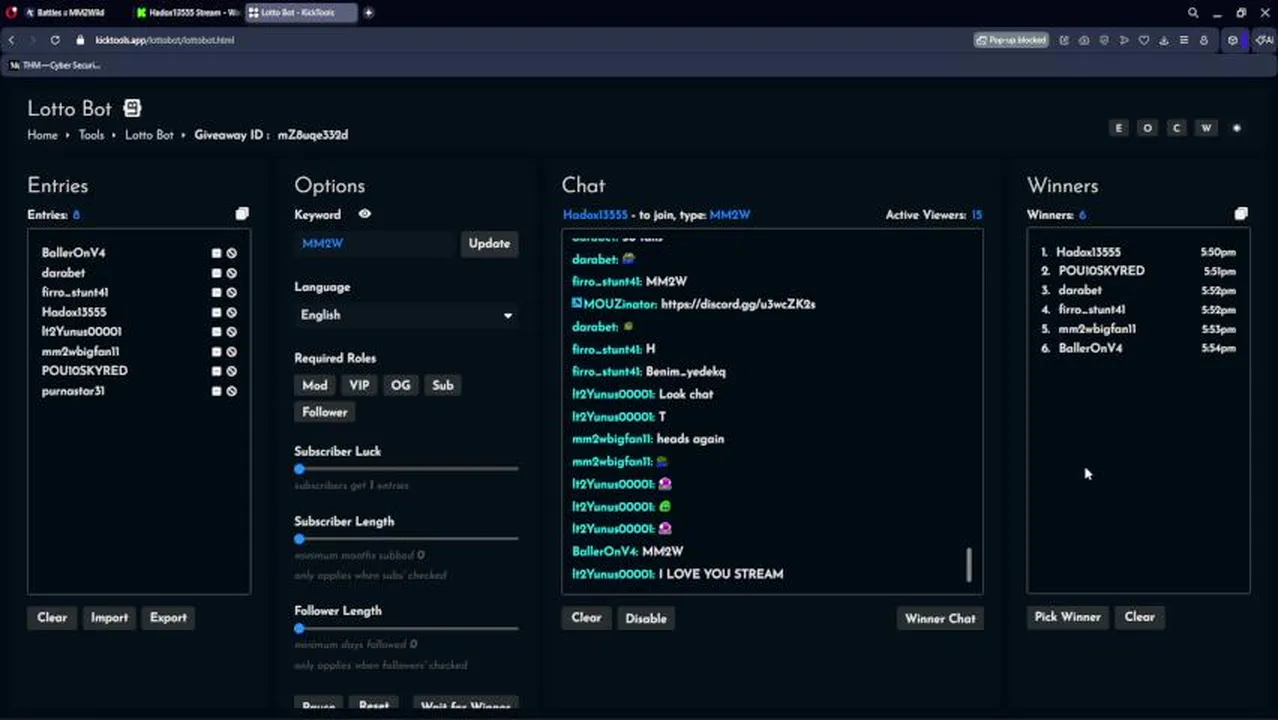This screenshot has height=720, width=1278.
Task: Ban POU10SKYRED from entries
Action: coord(231,371)
